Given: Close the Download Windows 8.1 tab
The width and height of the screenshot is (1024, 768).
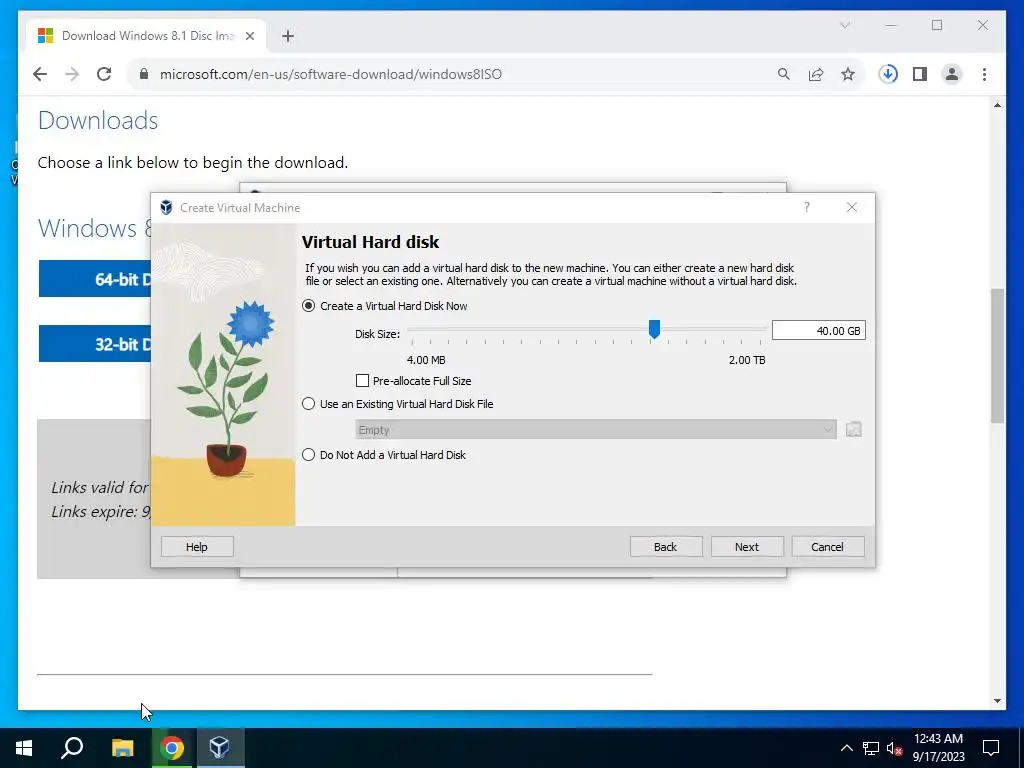Looking at the screenshot, I should 249,36.
